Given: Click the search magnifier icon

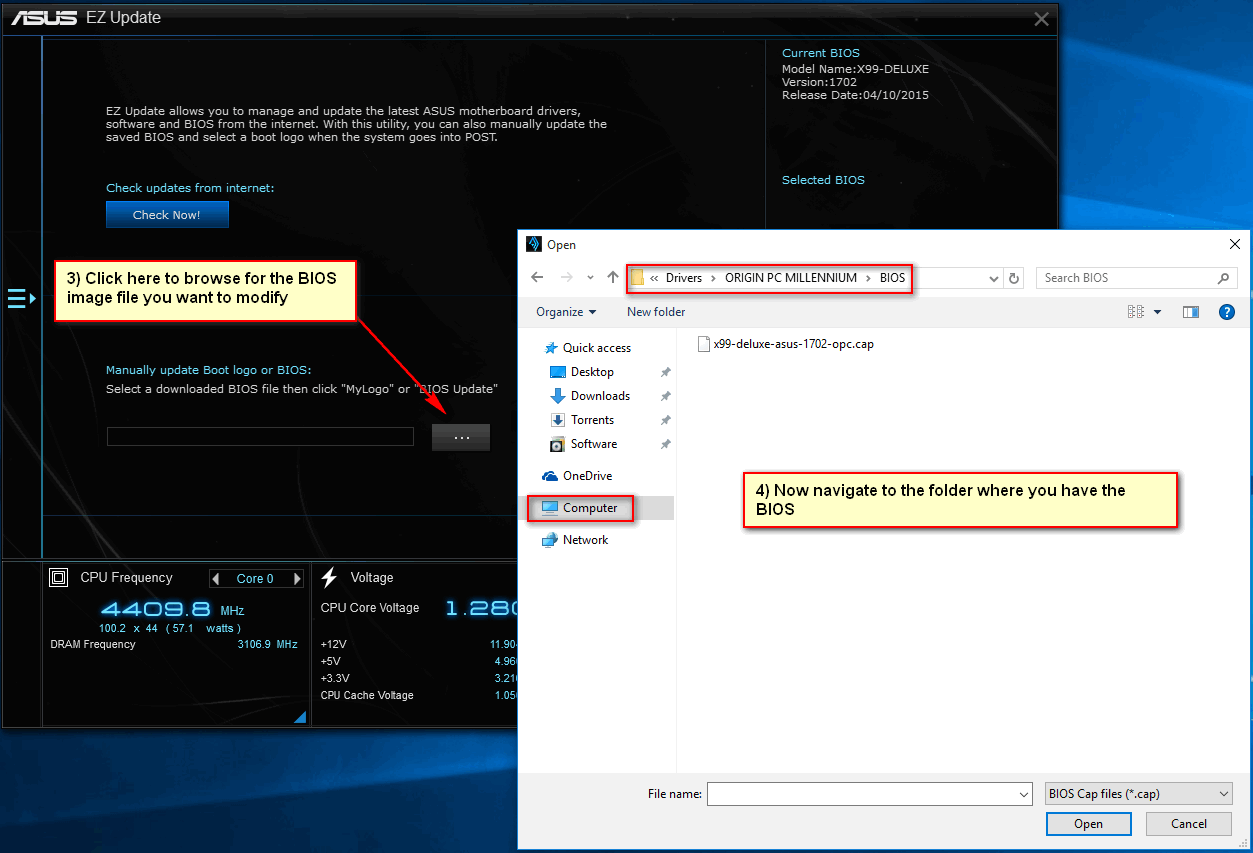Looking at the screenshot, I should (x=1223, y=278).
